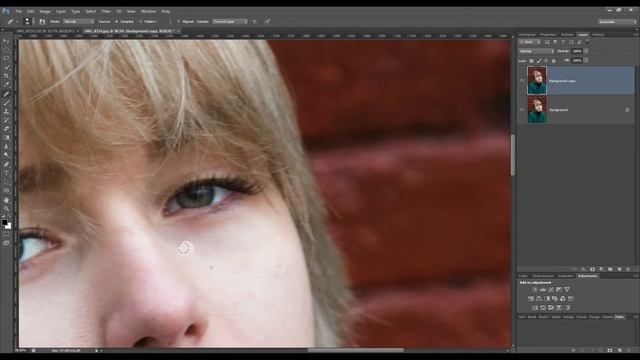640x360 pixels.
Task: Select the Horizontal Type tool
Action: [6, 173]
